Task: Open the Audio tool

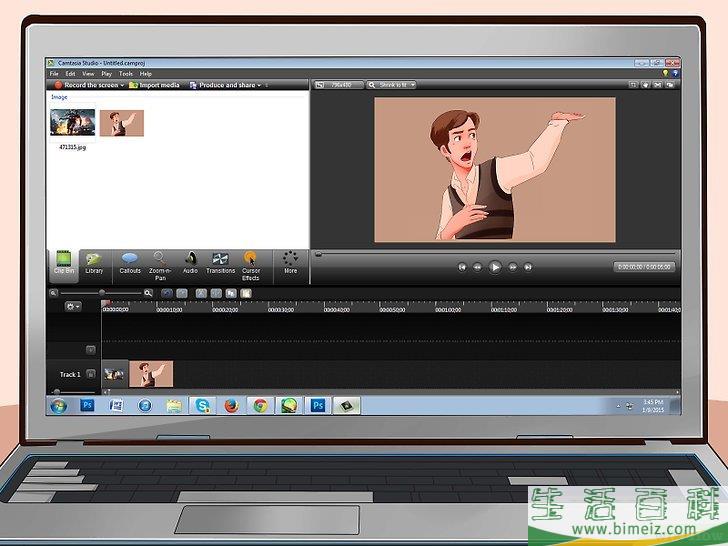Action: (x=190, y=263)
